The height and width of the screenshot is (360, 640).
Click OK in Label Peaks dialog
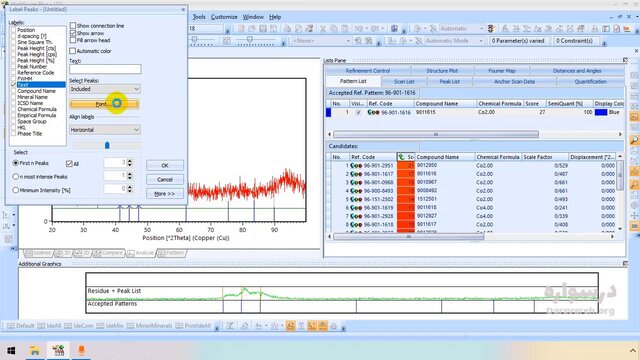tap(165, 165)
